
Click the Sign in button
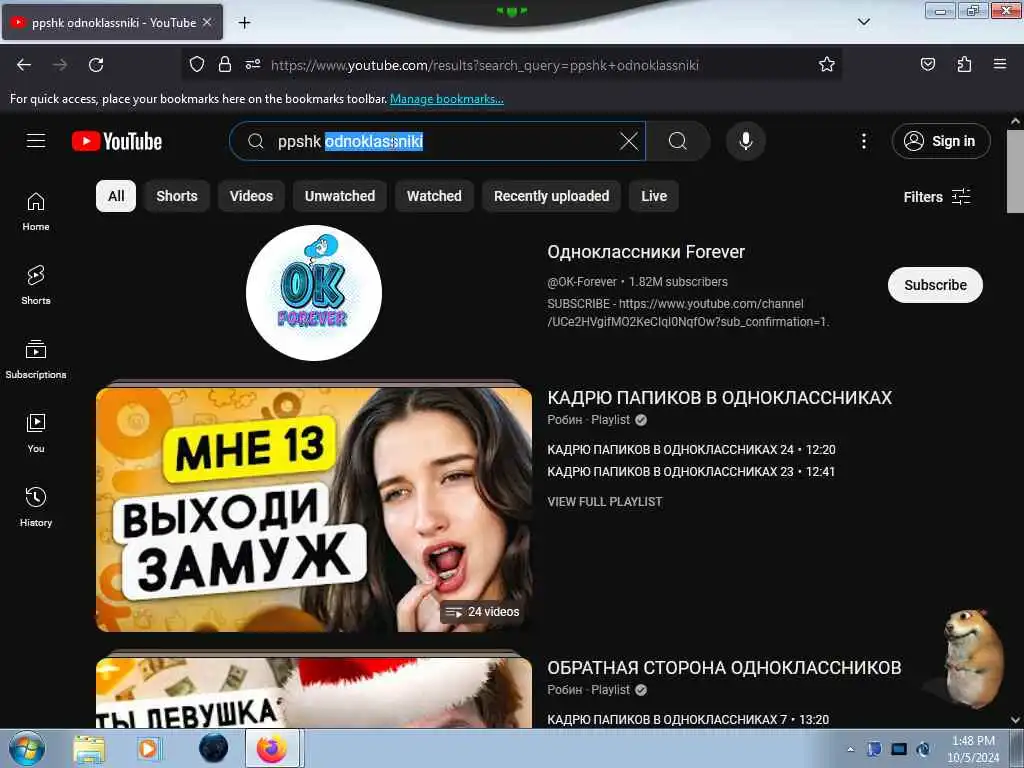[x=940, y=141]
